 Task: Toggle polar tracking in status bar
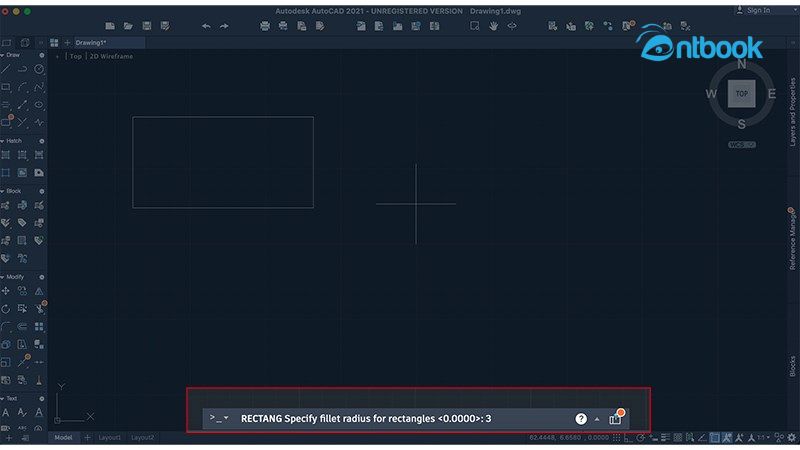click(641, 437)
